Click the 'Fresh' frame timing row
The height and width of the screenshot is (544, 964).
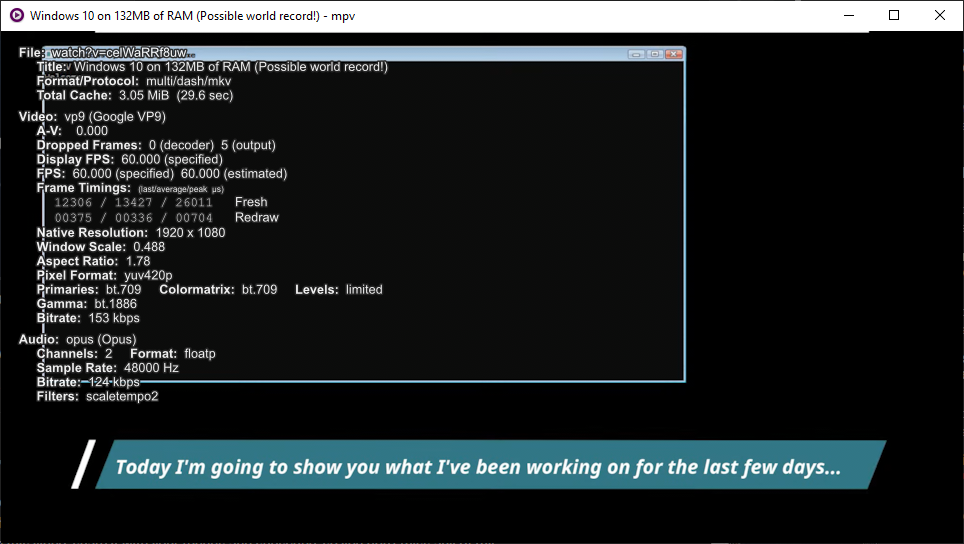coord(161,202)
